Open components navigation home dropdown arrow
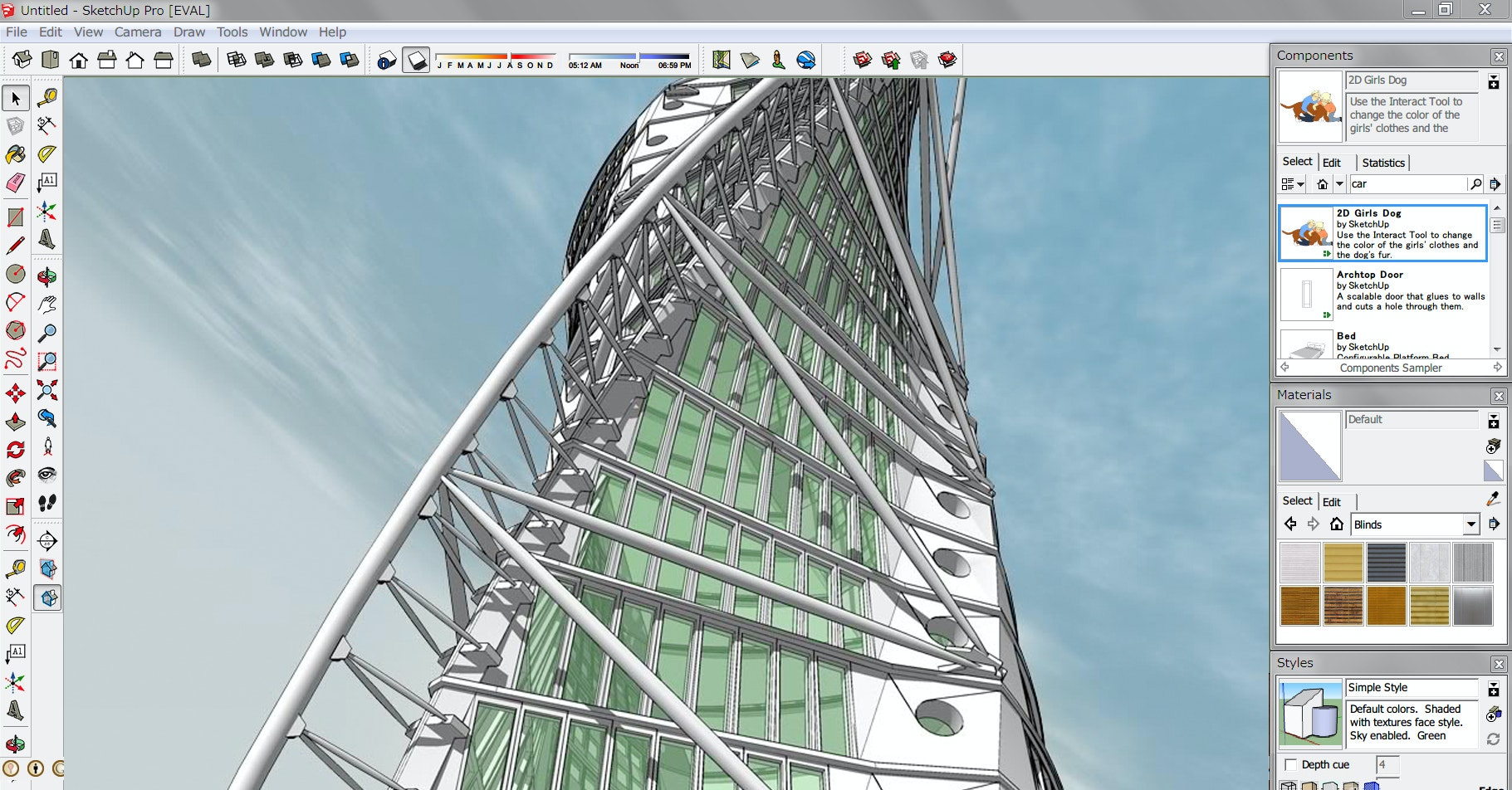 1339,184
